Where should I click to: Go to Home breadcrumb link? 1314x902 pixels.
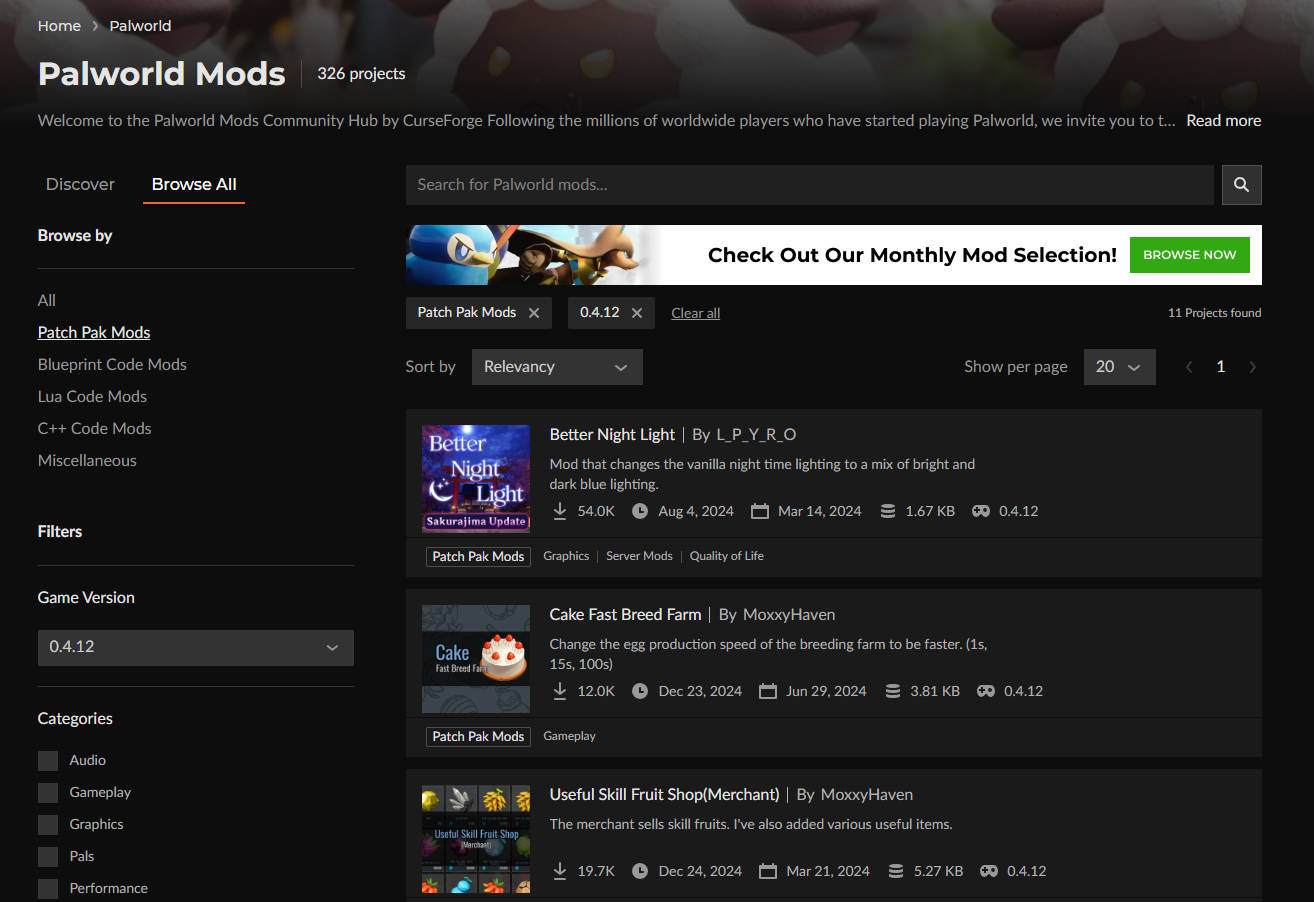click(59, 26)
